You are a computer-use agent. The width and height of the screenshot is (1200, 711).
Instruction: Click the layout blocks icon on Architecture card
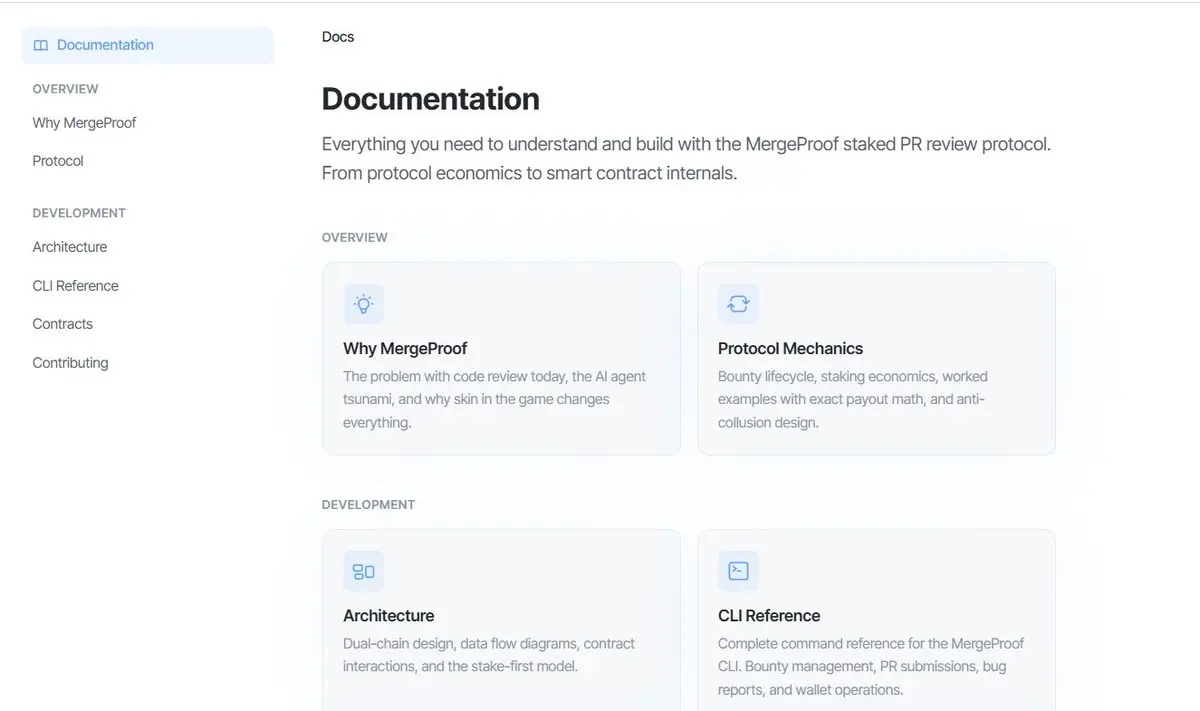[x=363, y=571]
